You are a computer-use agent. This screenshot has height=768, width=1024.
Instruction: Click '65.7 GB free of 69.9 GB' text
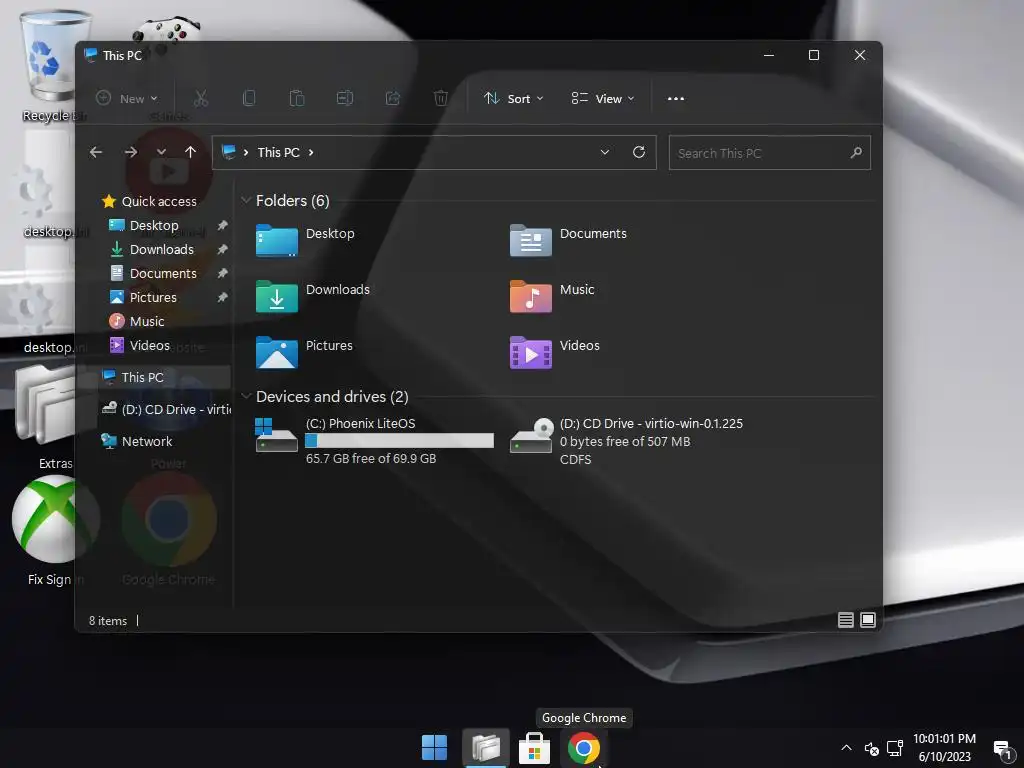[371, 458]
